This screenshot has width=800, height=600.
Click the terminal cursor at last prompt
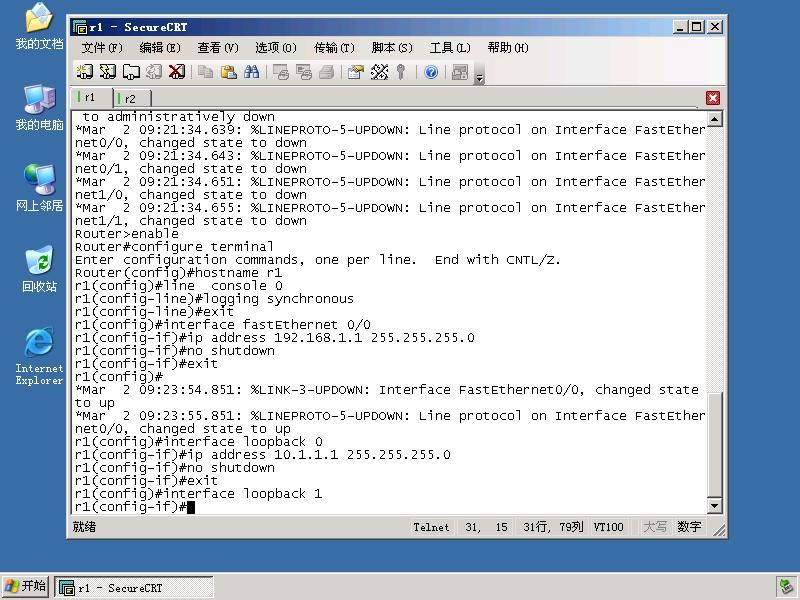[x=191, y=507]
